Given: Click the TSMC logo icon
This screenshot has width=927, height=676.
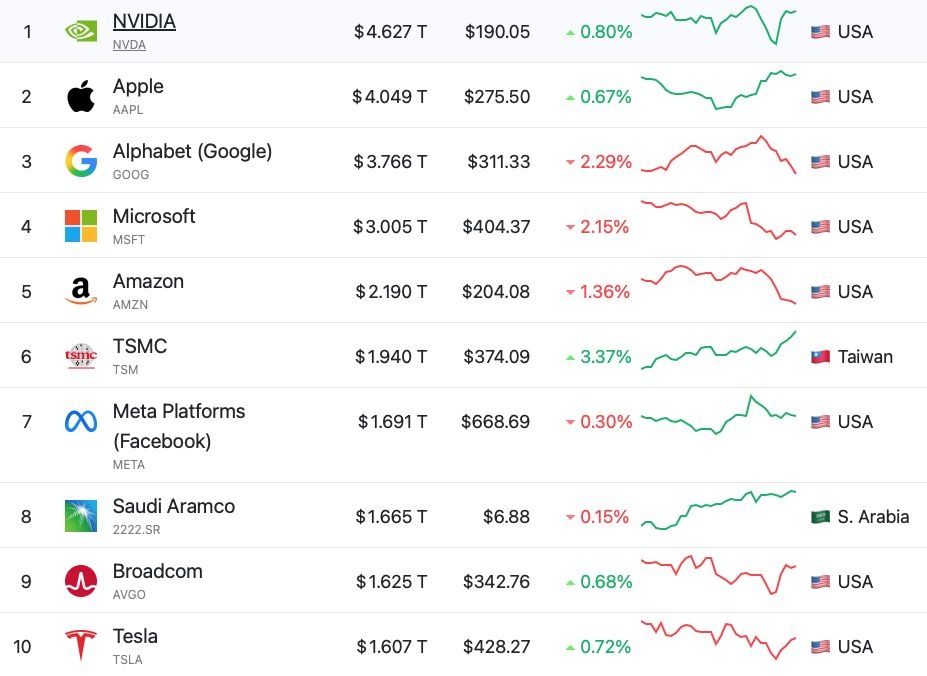Looking at the screenshot, I should (81, 356).
